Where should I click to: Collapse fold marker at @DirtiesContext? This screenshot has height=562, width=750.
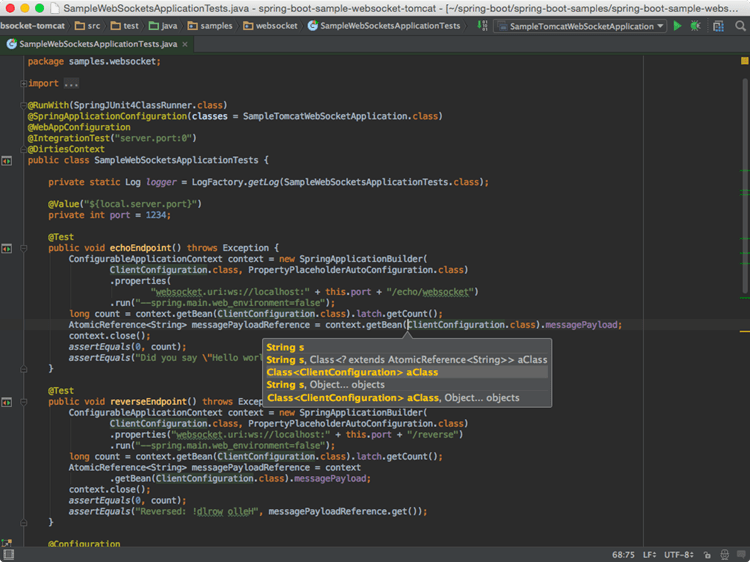23,149
